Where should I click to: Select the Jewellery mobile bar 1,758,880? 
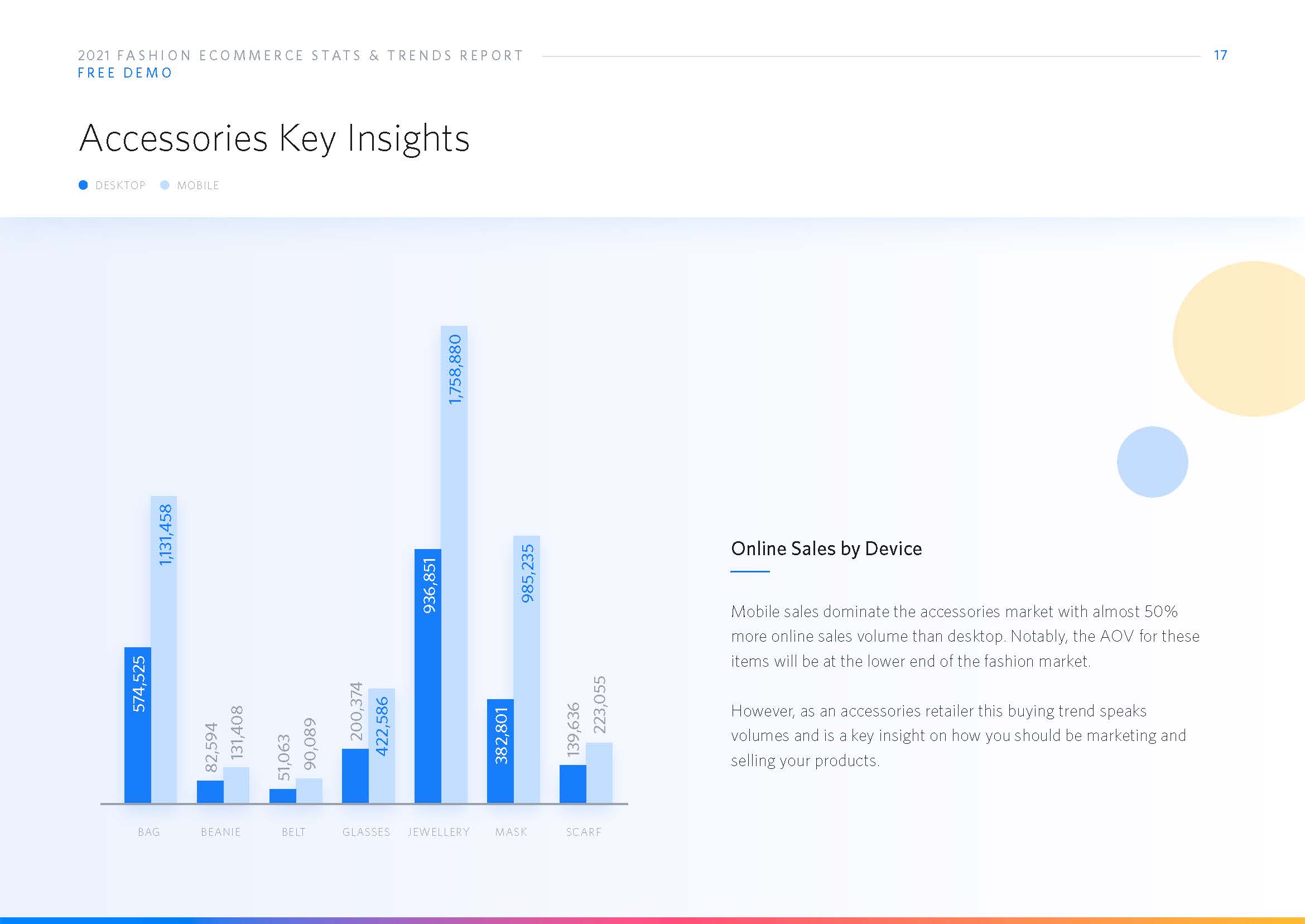point(454,564)
